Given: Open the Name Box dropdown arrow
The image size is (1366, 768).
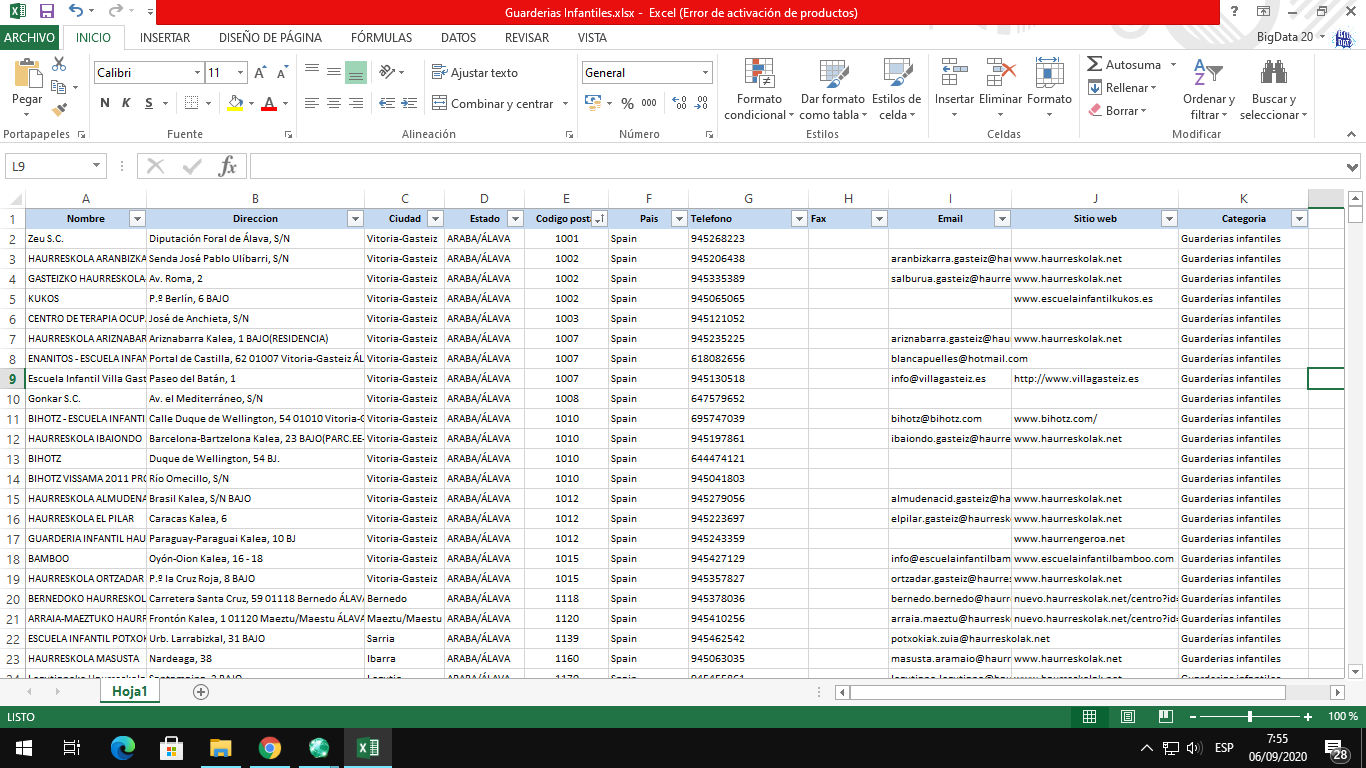Looking at the screenshot, I should (x=97, y=166).
